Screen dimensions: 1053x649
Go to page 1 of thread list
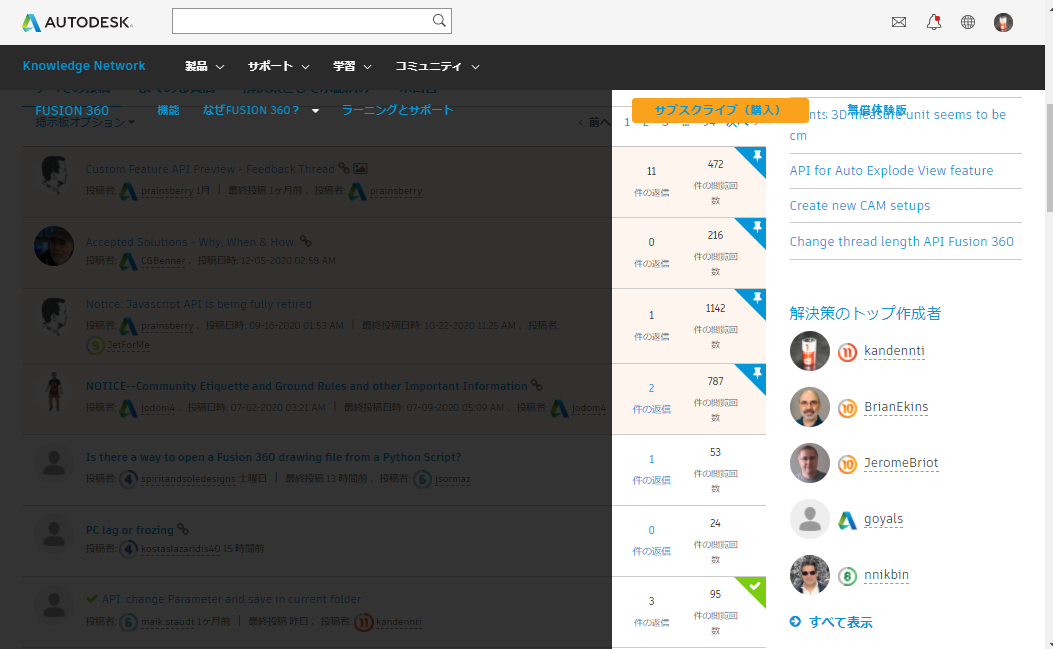pyautogui.click(x=627, y=122)
